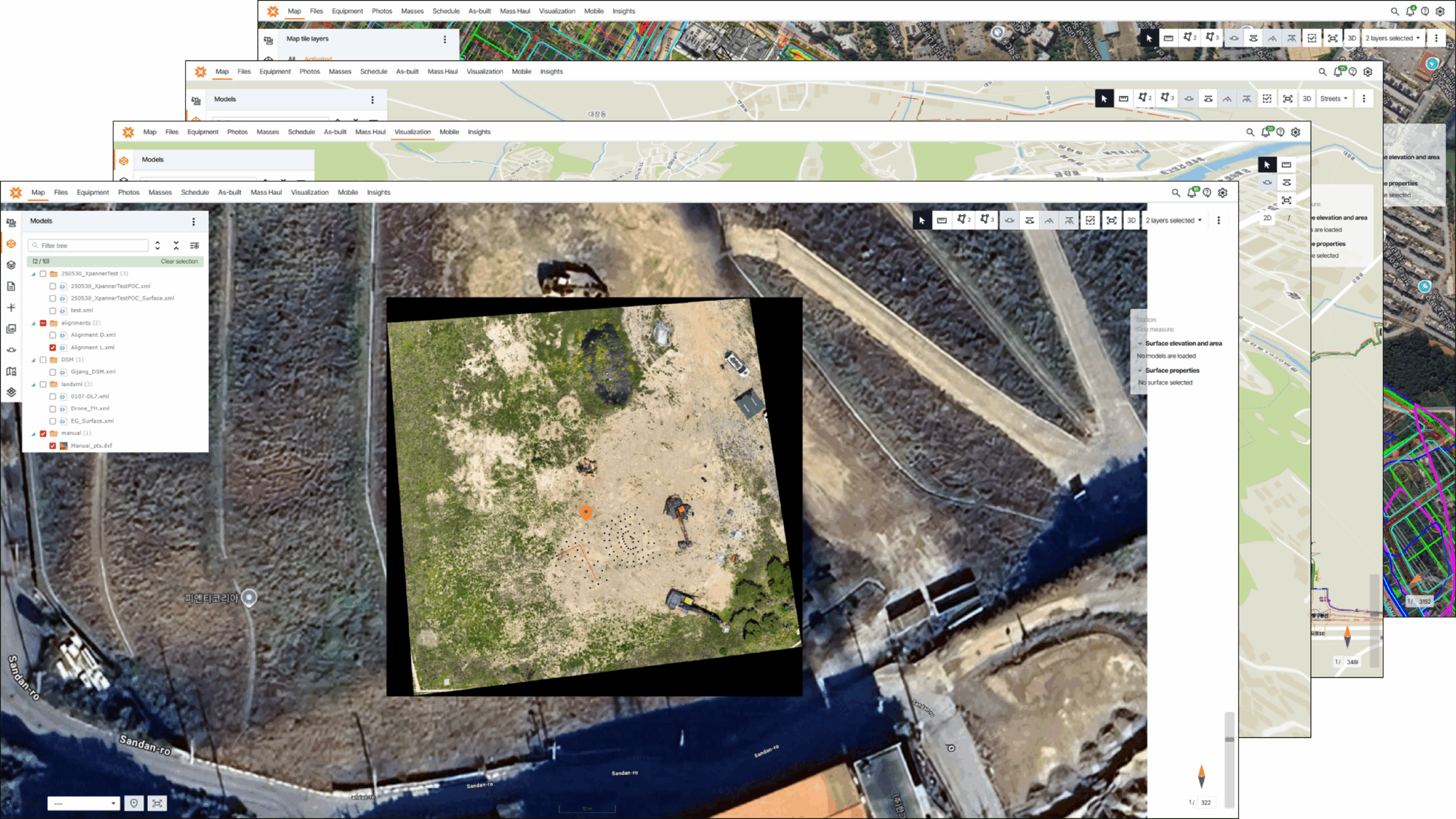The height and width of the screenshot is (819, 1456).
Task: Open the layers stack sidebar icon
Action: 11,265
